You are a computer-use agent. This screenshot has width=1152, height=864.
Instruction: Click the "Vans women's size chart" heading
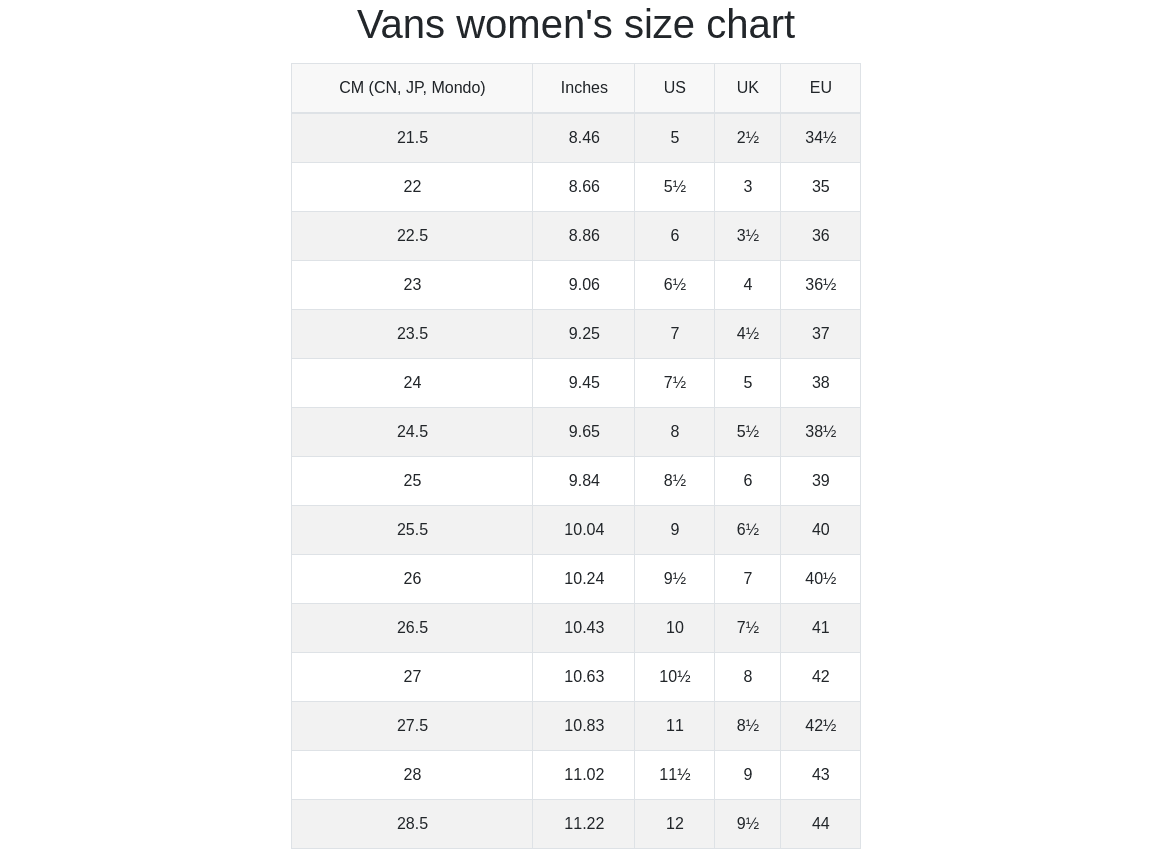575,25
